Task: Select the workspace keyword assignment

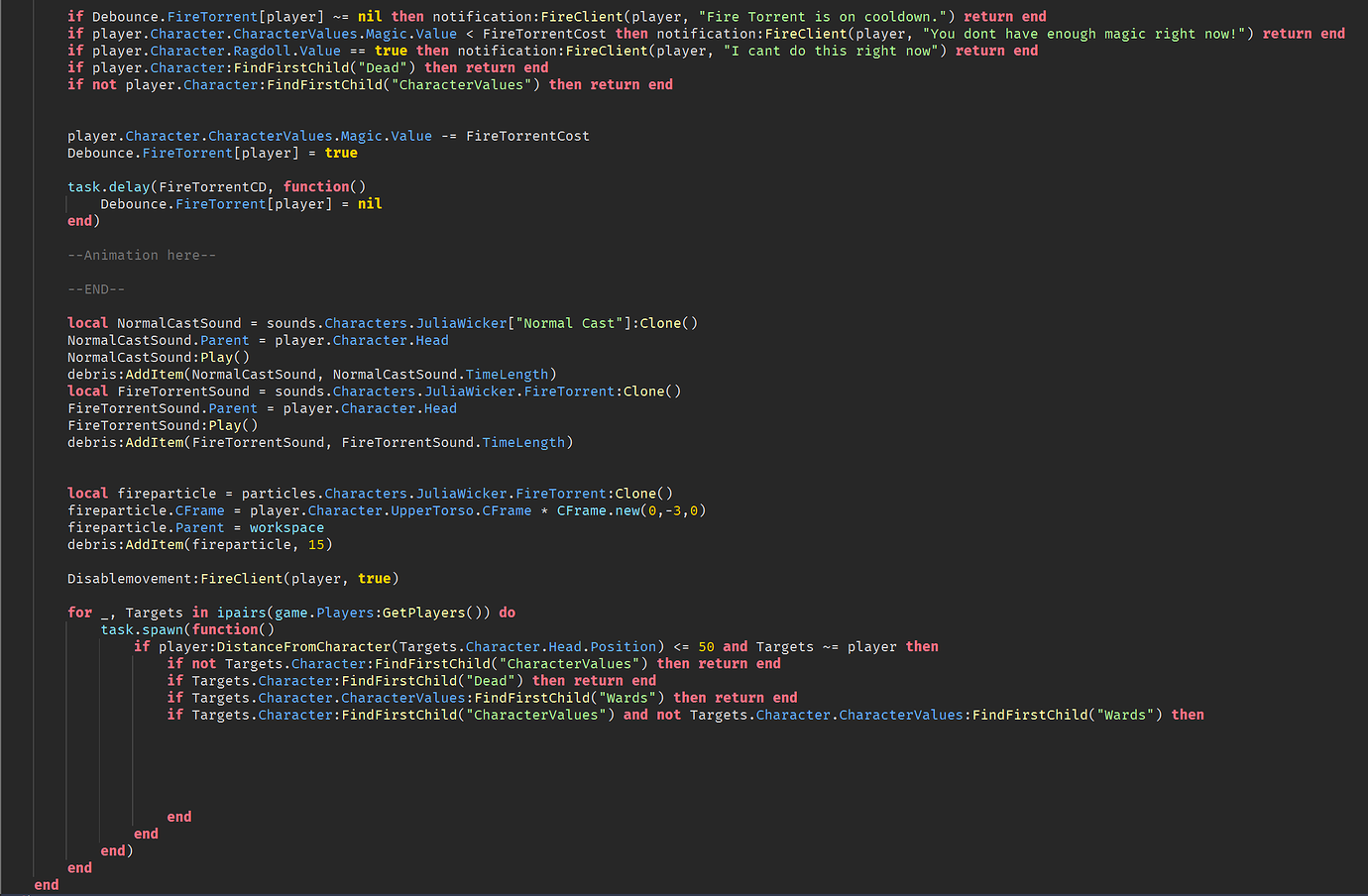Action: pyautogui.click(x=286, y=527)
